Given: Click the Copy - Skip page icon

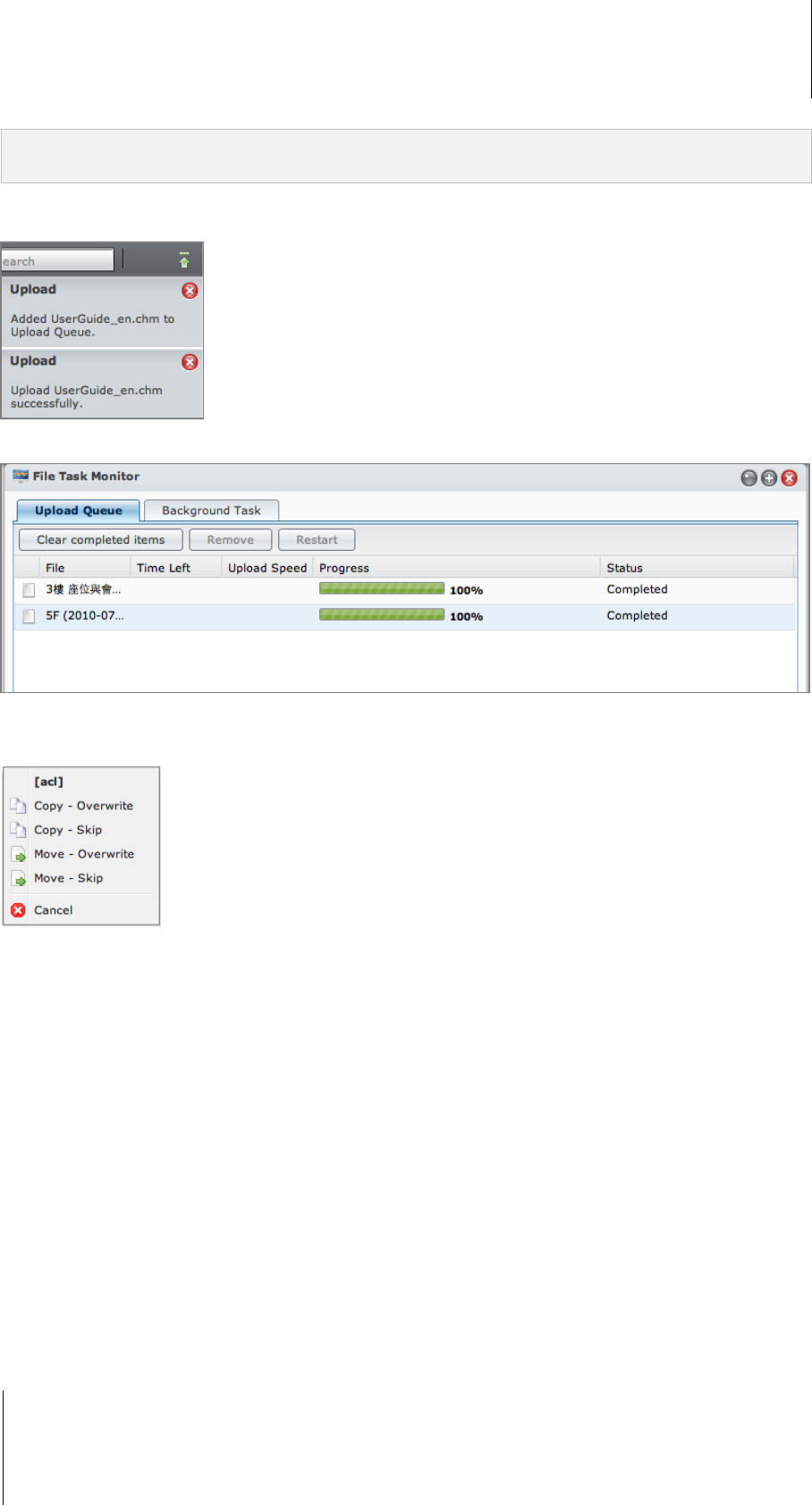Looking at the screenshot, I should 18,830.
